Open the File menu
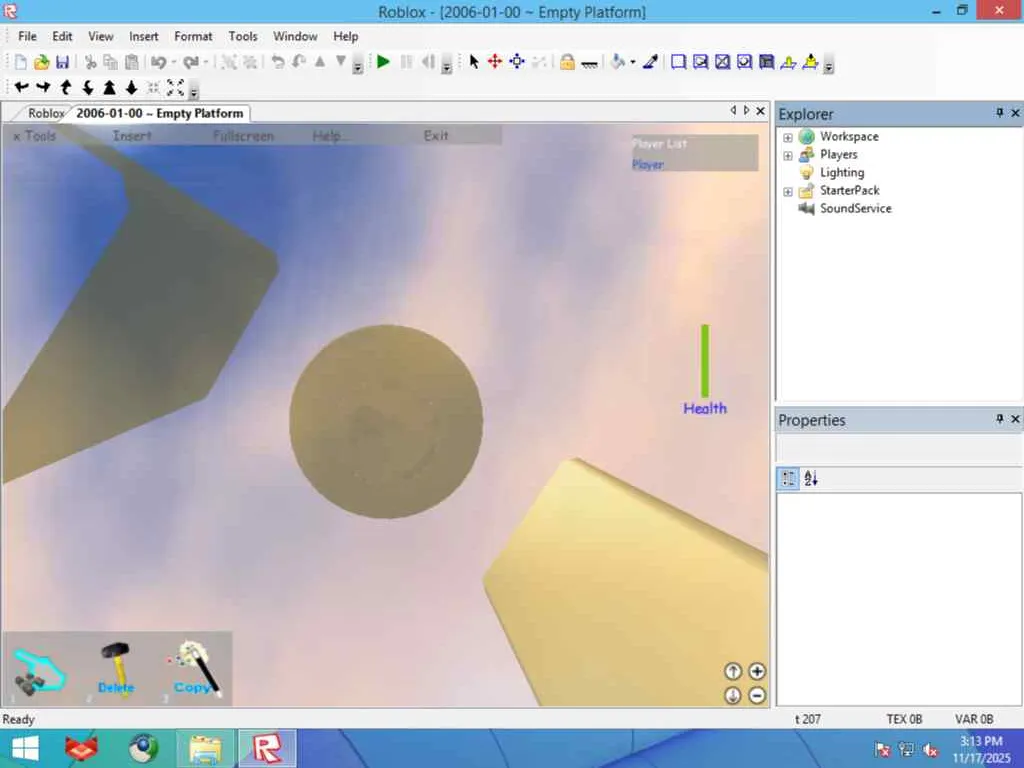This screenshot has width=1024, height=768. coord(27,37)
